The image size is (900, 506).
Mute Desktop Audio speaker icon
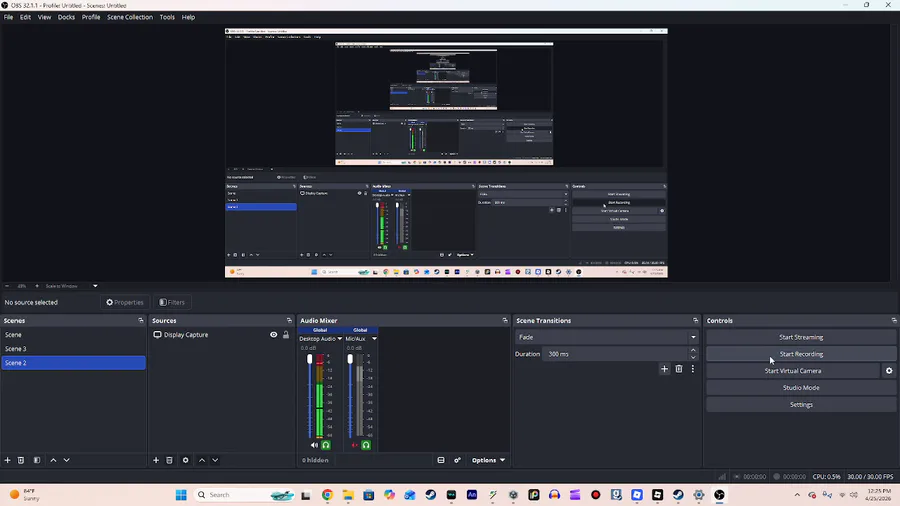pos(314,445)
